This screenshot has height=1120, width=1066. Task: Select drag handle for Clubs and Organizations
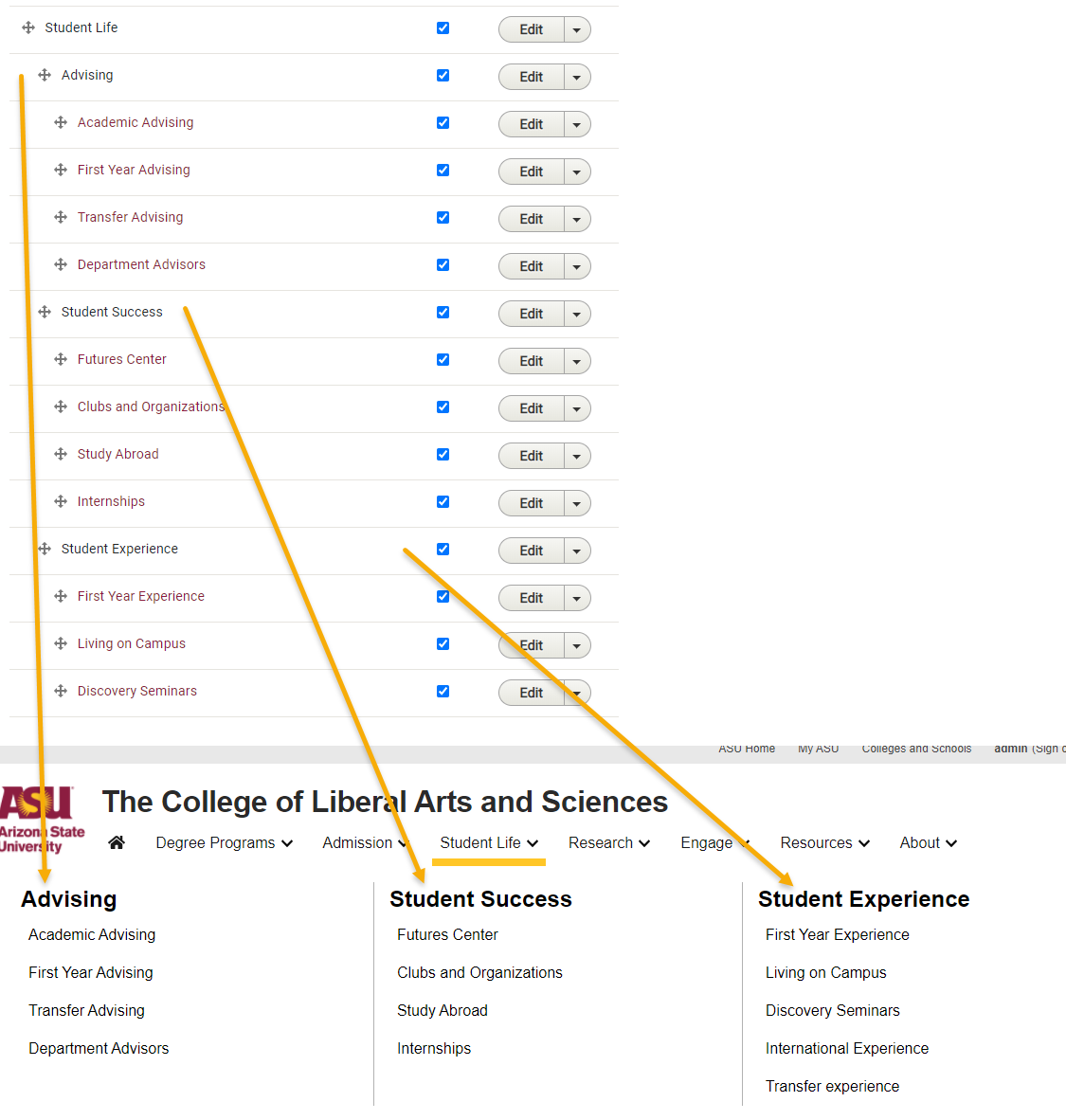pyautogui.click(x=61, y=406)
